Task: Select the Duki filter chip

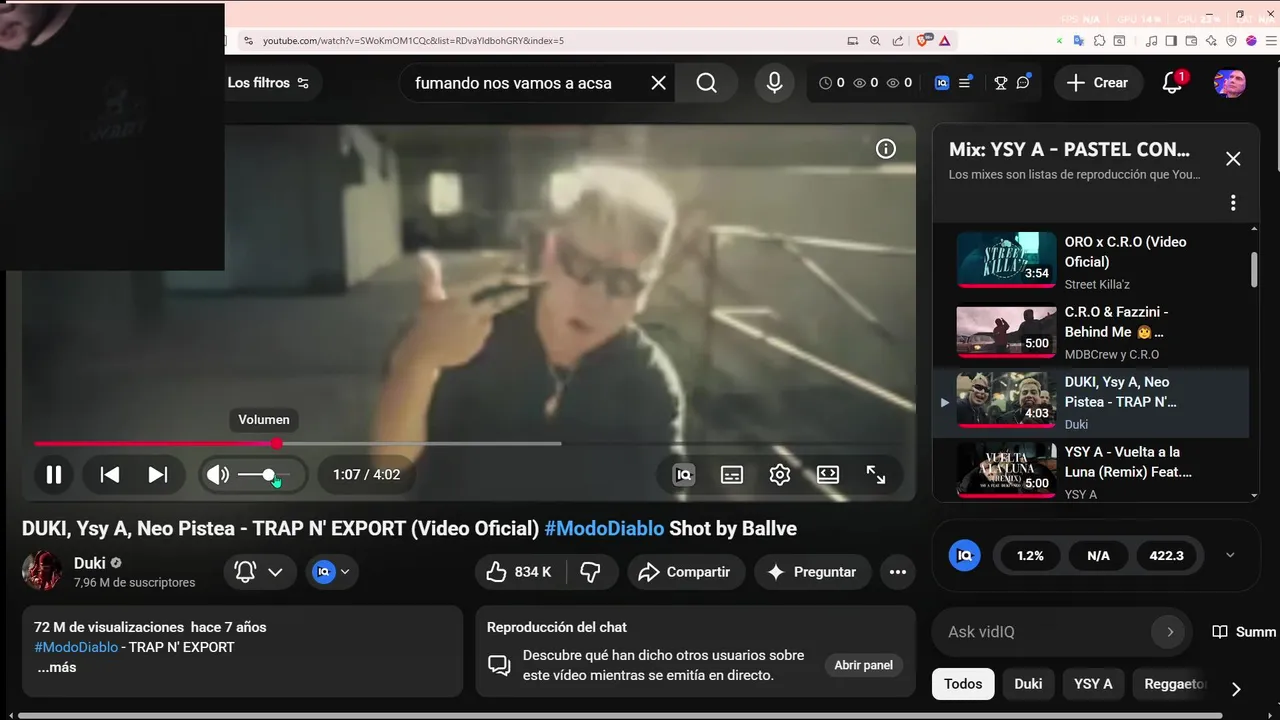Action: (x=1028, y=684)
